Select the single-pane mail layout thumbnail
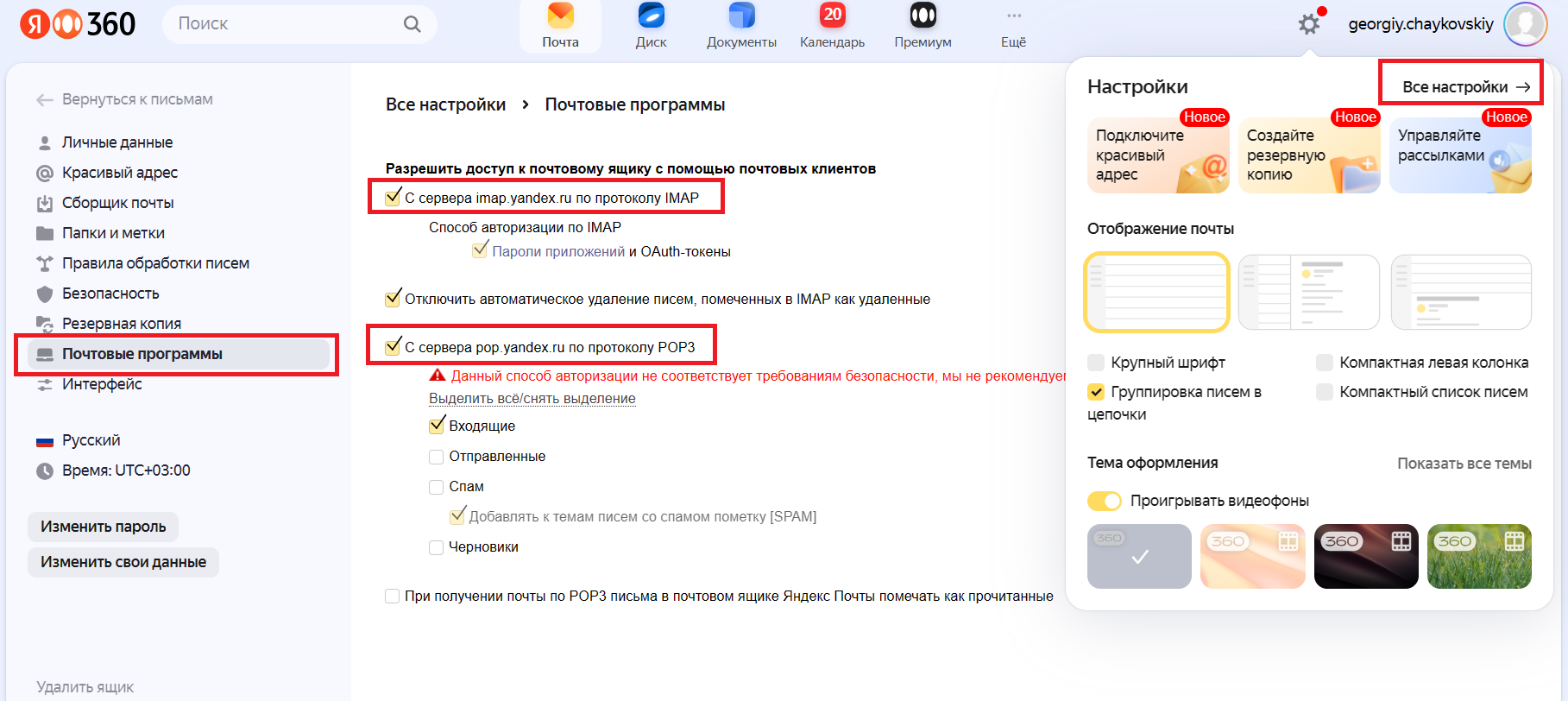 click(x=1157, y=292)
